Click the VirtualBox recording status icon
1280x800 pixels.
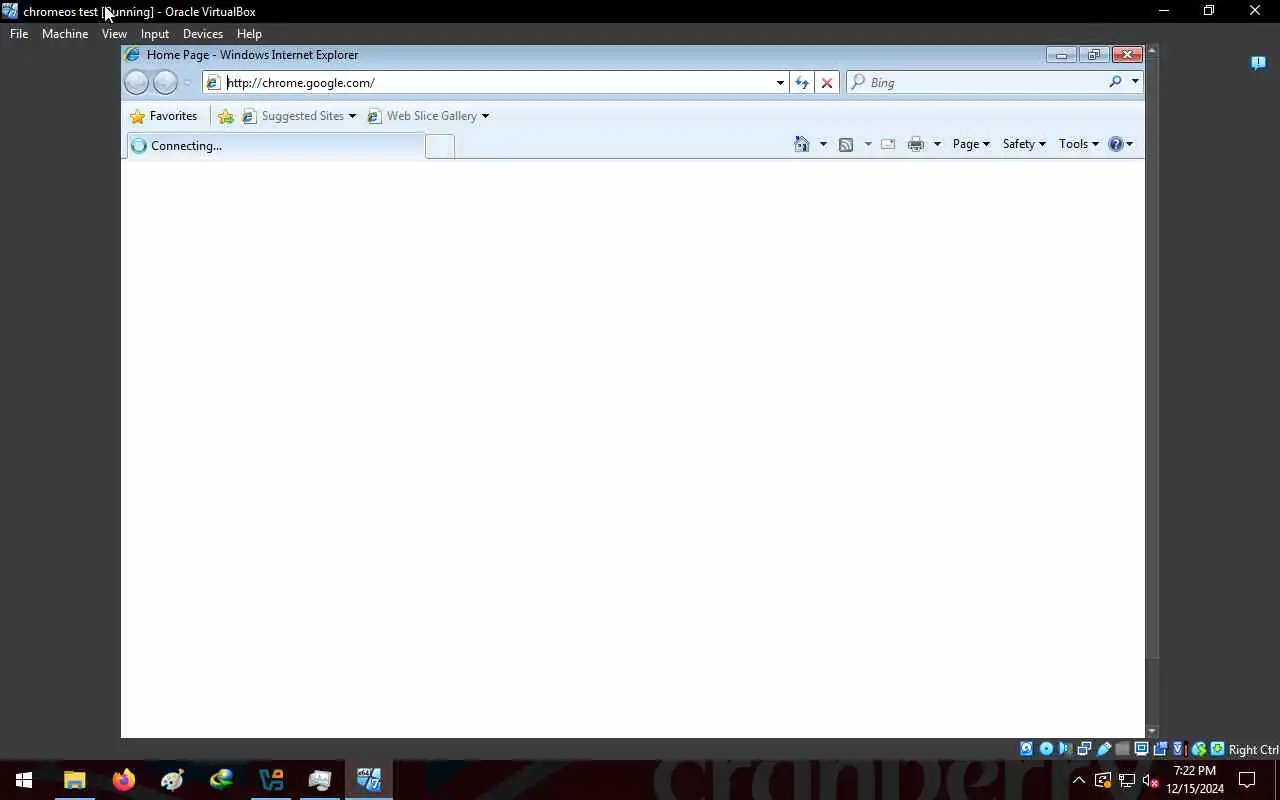pos(1160,749)
